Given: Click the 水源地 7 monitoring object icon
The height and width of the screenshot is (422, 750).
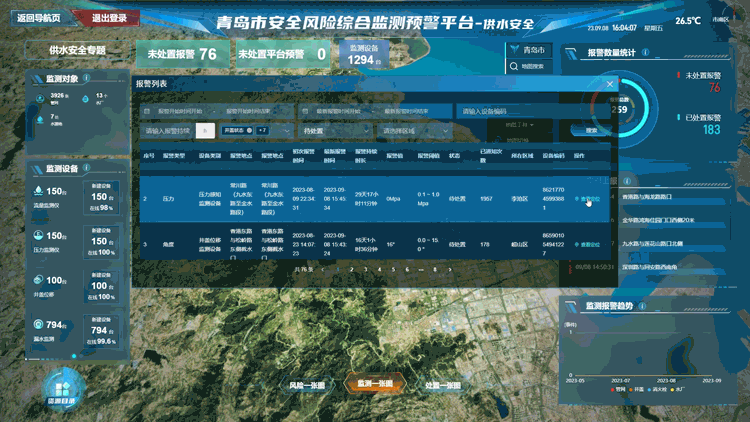Looking at the screenshot, I should pos(40,120).
